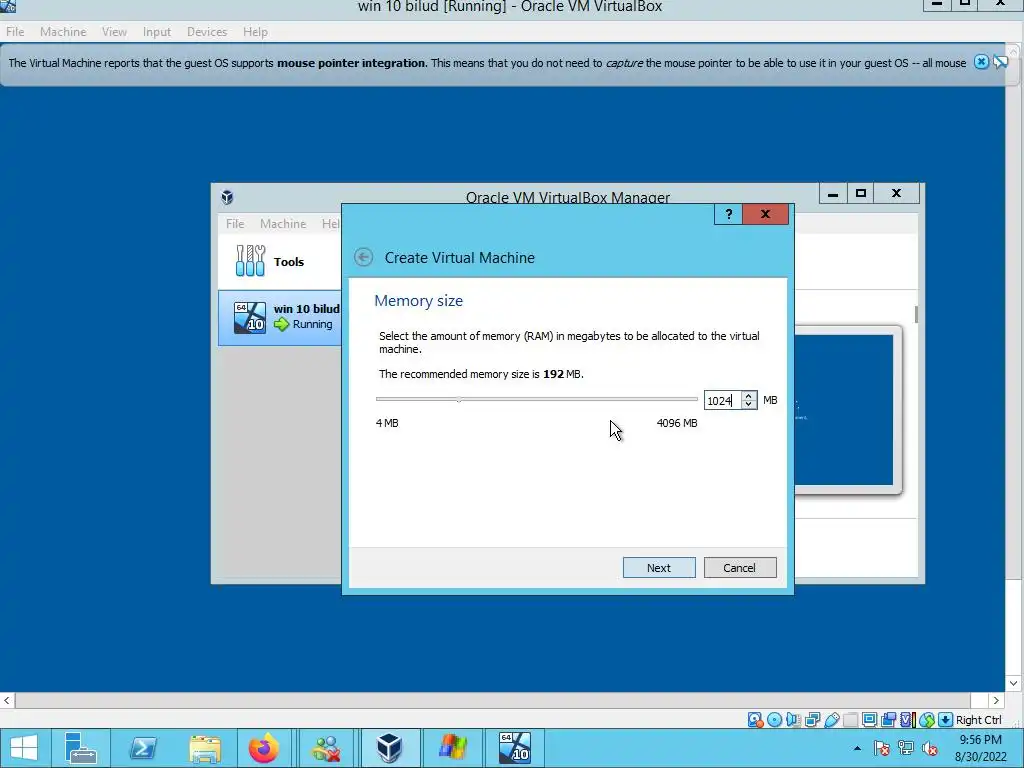
Task: Click the CPU virtualization status icon
Action: pyautogui.click(x=908, y=720)
